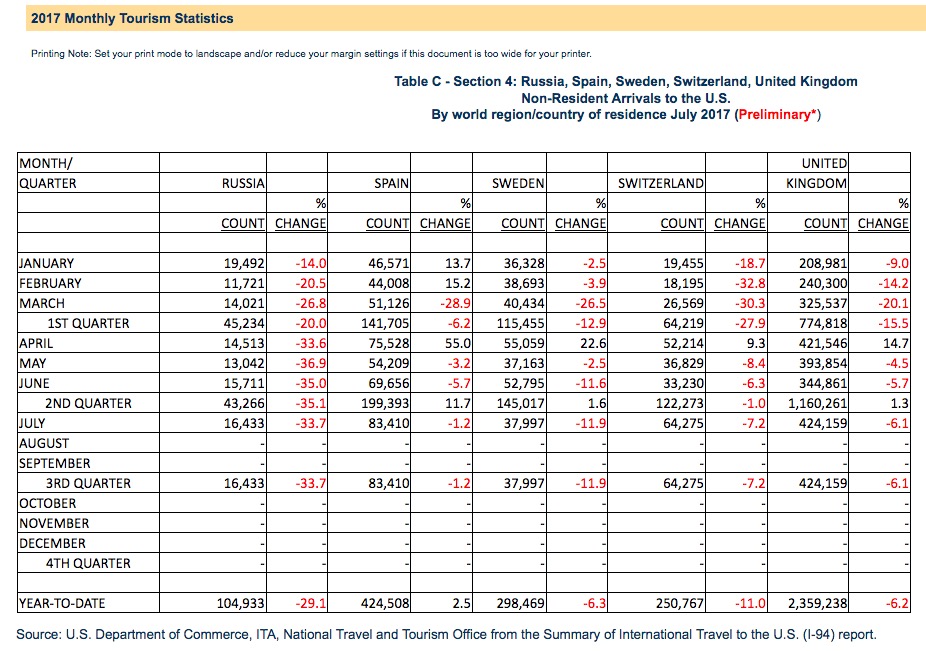Select the RUSSIA column header
926x651 pixels.
click(x=243, y=183)
